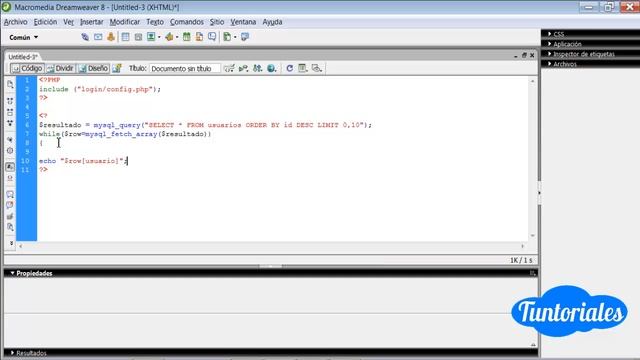Insert a Hyperlink from the Común bar
Viewport: 640px width, 360px height.
(x=85, y=37)
